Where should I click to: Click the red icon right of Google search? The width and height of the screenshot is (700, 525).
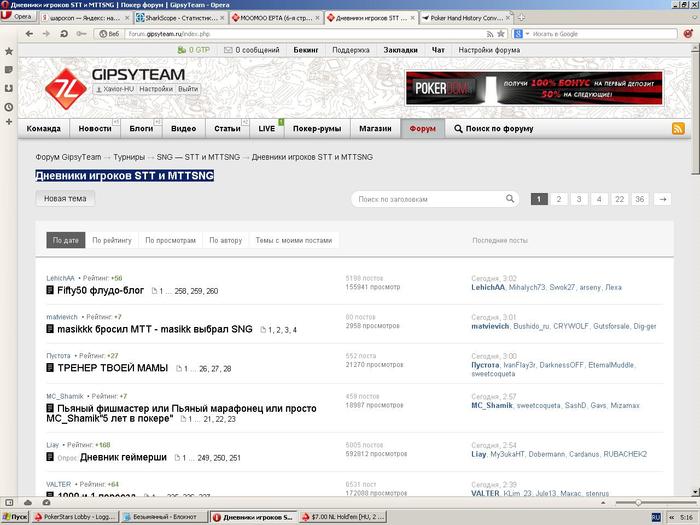[688, 33]
